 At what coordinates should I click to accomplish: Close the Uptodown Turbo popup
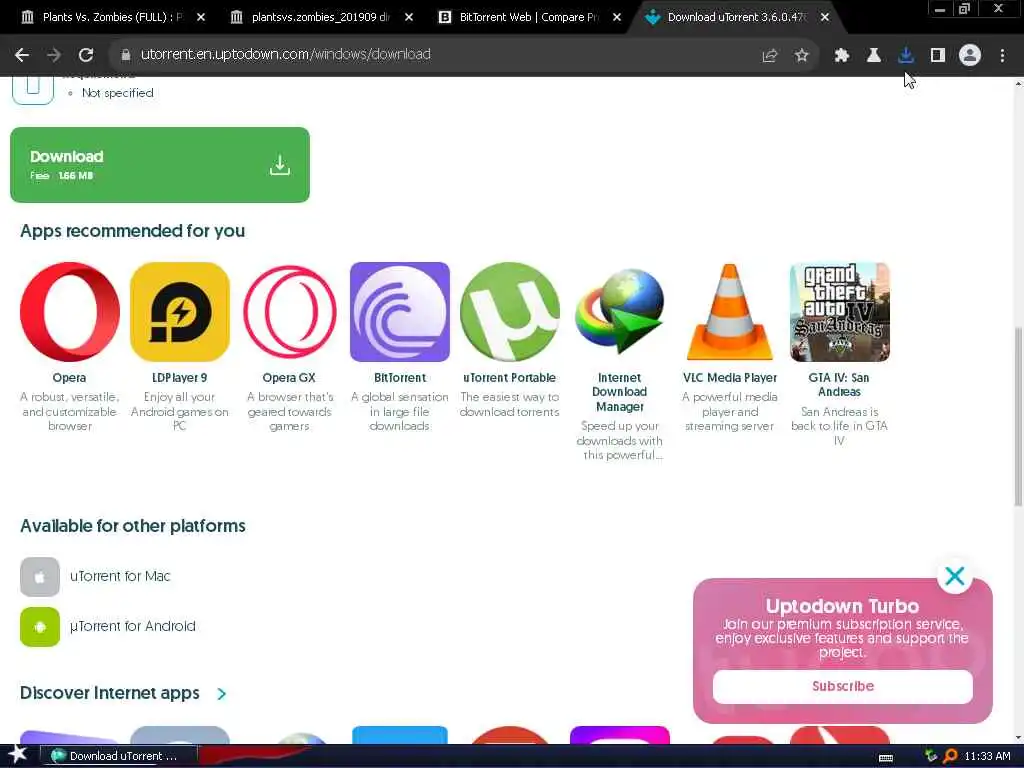click(955, 576)
